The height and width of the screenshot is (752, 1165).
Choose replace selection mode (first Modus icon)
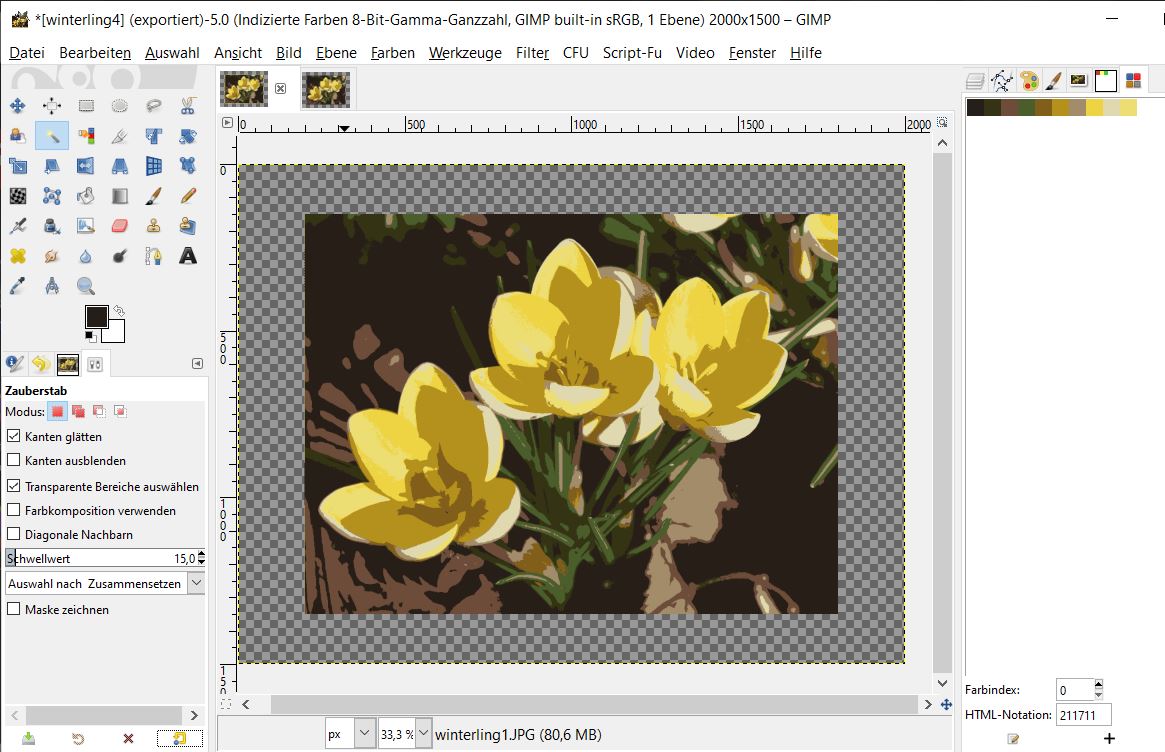coord(57,411)
